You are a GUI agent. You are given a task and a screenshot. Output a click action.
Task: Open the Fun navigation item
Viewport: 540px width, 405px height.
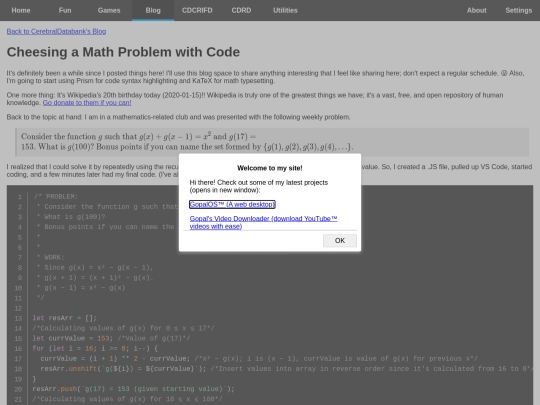tap(65, 10)
